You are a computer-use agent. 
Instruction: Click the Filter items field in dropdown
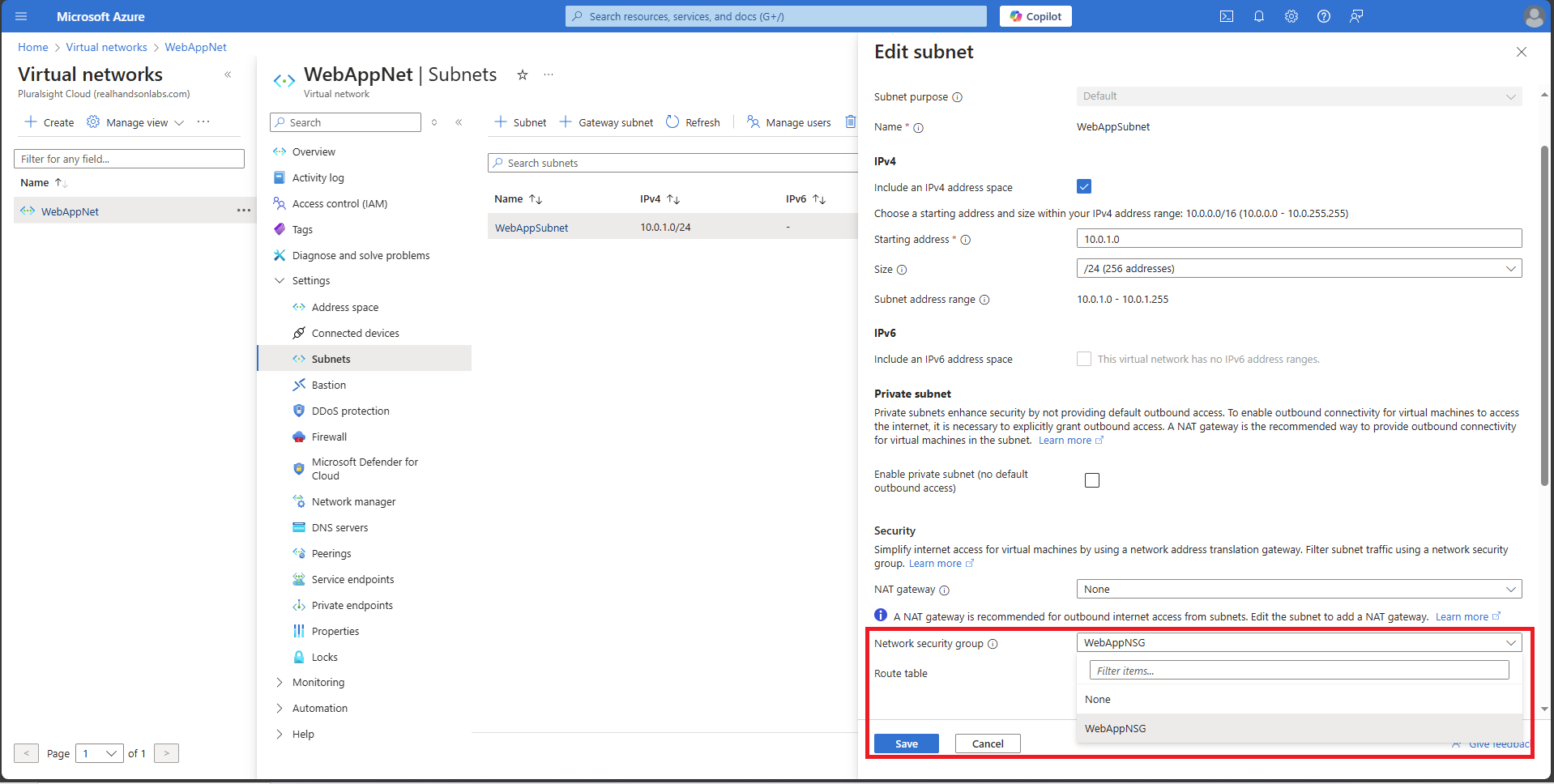(x=1299, y=671)
